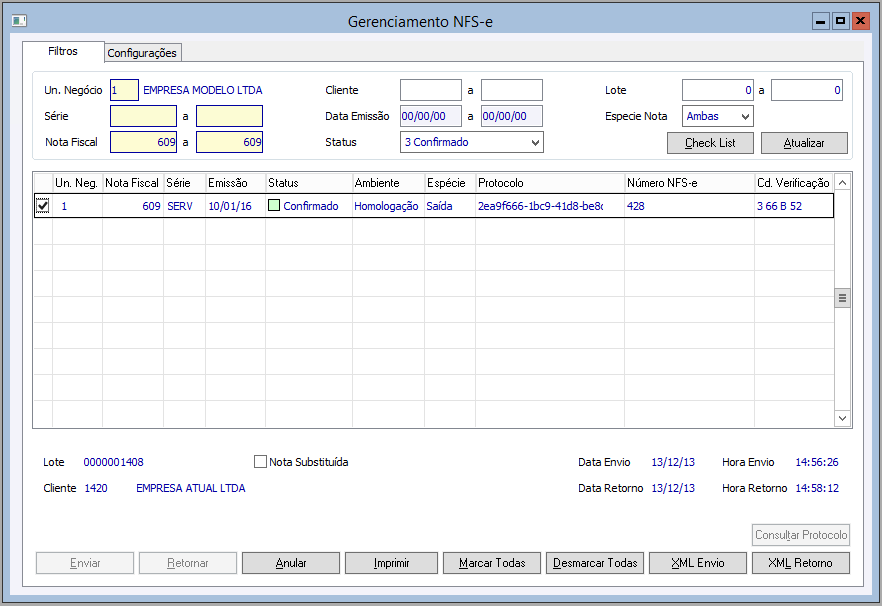Expand the Especie Nota Ambas dropdown
882x606 pixels.
pos(744,116)
